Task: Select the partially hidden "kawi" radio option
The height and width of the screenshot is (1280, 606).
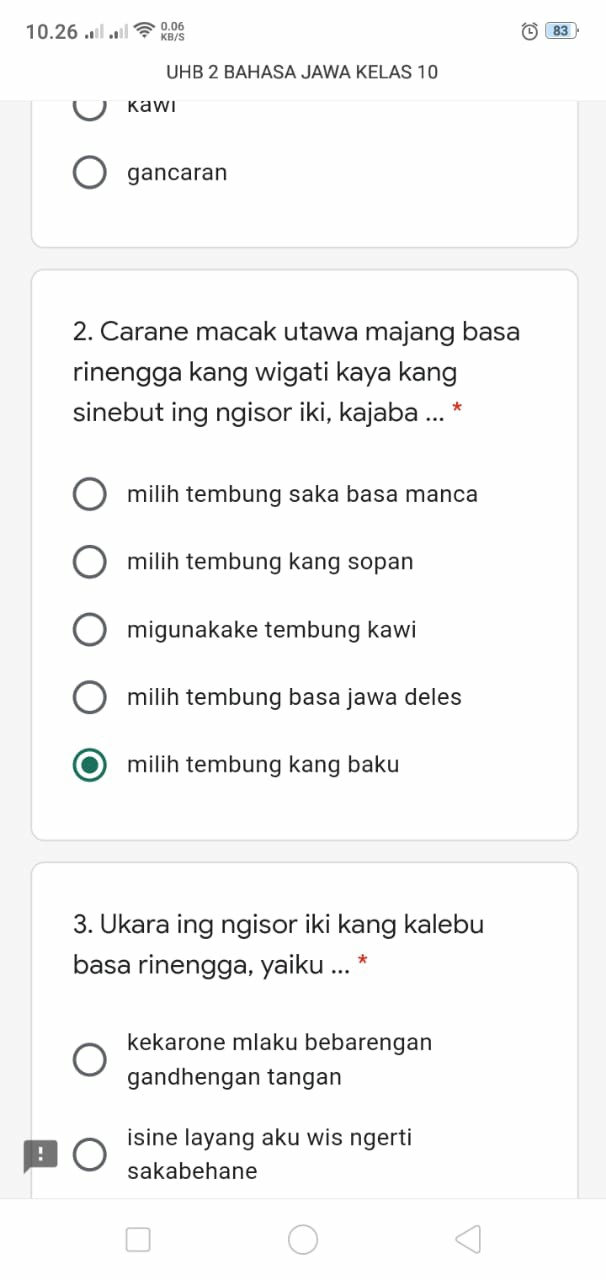Action: tap(90, 106)
